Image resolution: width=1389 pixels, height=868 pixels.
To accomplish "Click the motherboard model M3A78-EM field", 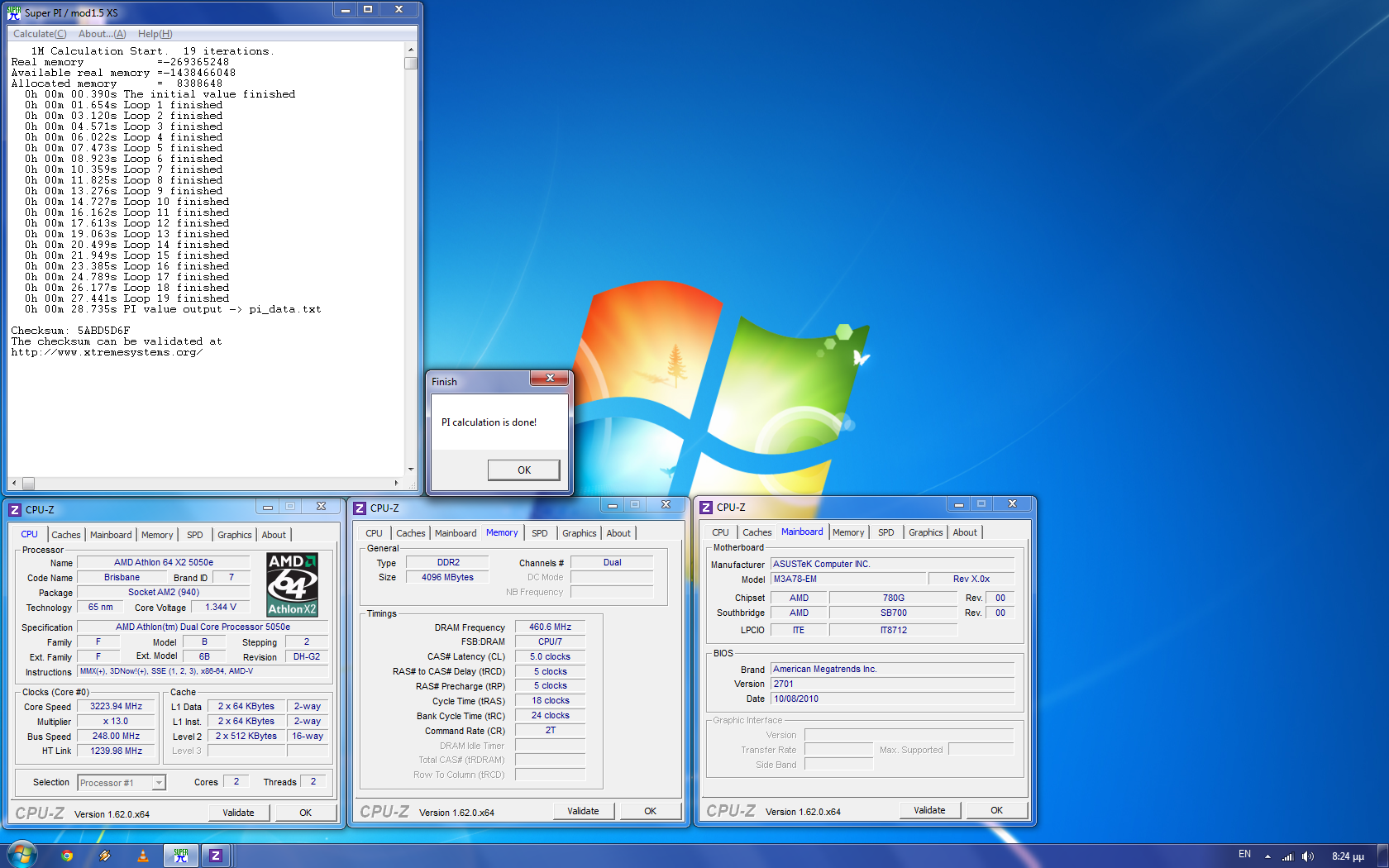I will tap(848, 579).
